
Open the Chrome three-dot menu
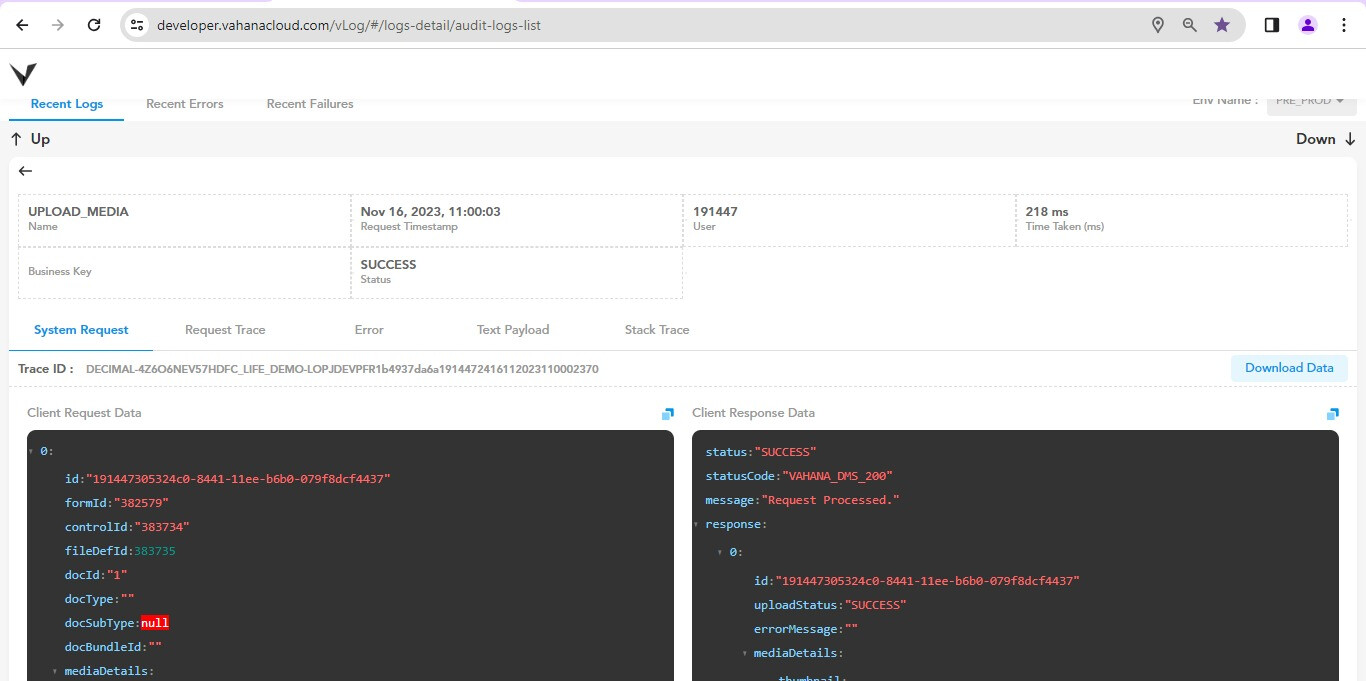pyautogui.click(x=1344, y=25)
